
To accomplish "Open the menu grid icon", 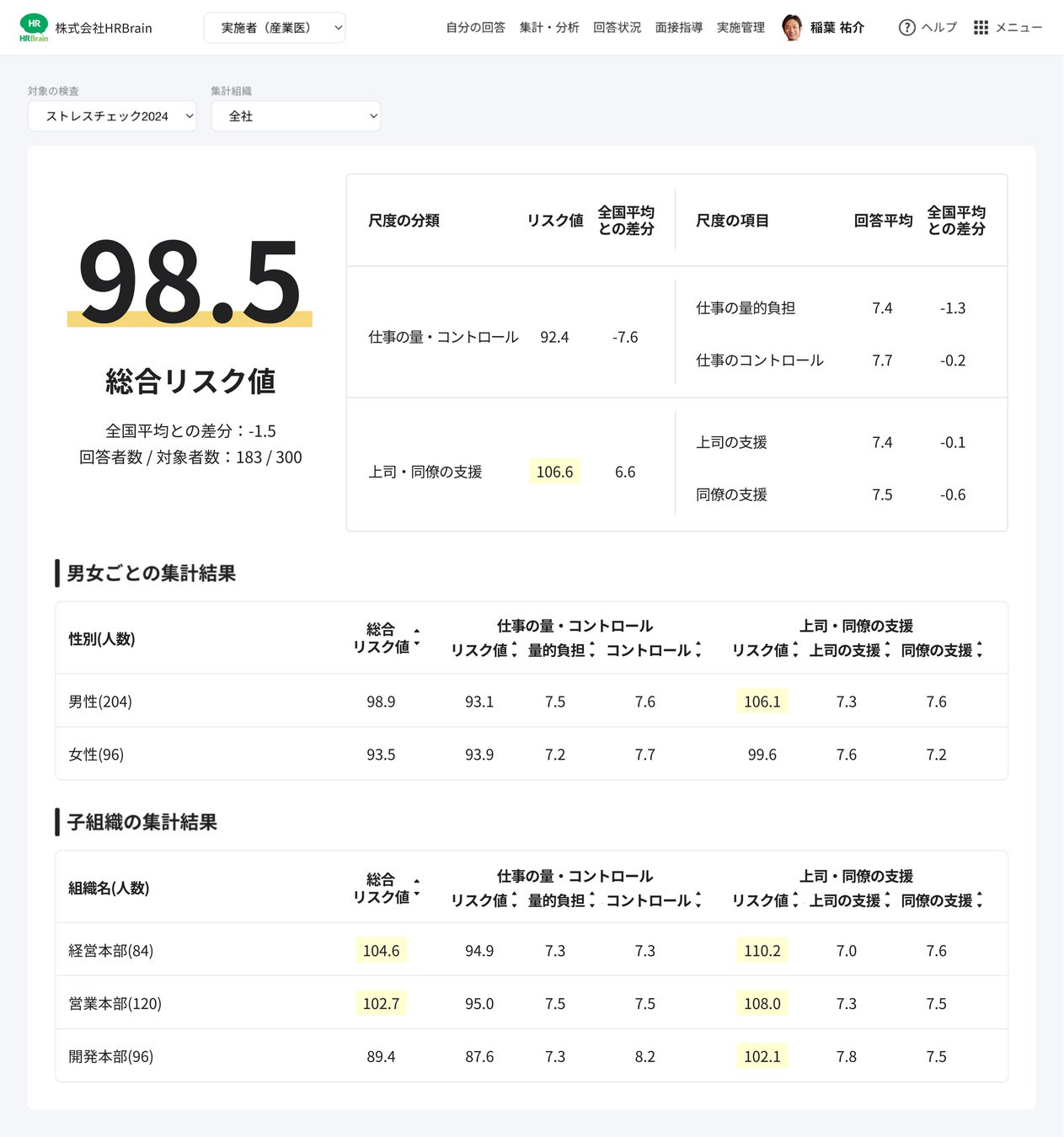I will coord(981,28).
